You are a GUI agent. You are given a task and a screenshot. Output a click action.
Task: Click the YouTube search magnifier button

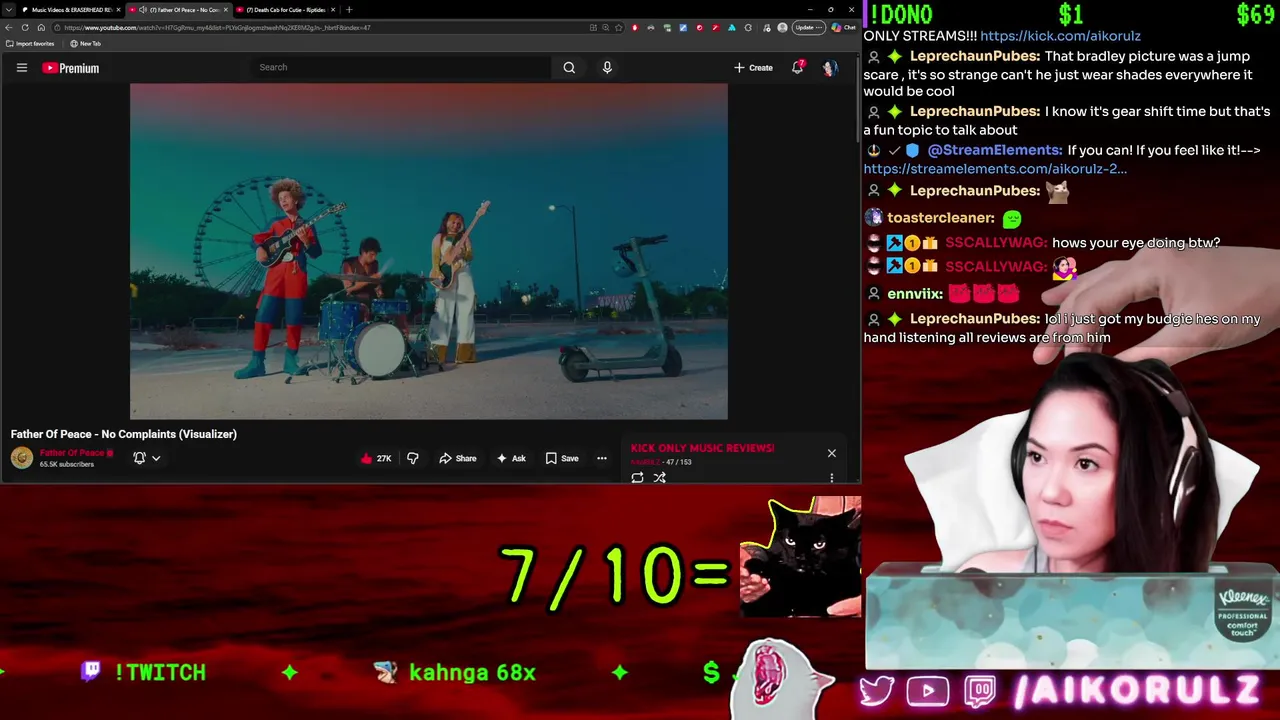pos(569,67)
